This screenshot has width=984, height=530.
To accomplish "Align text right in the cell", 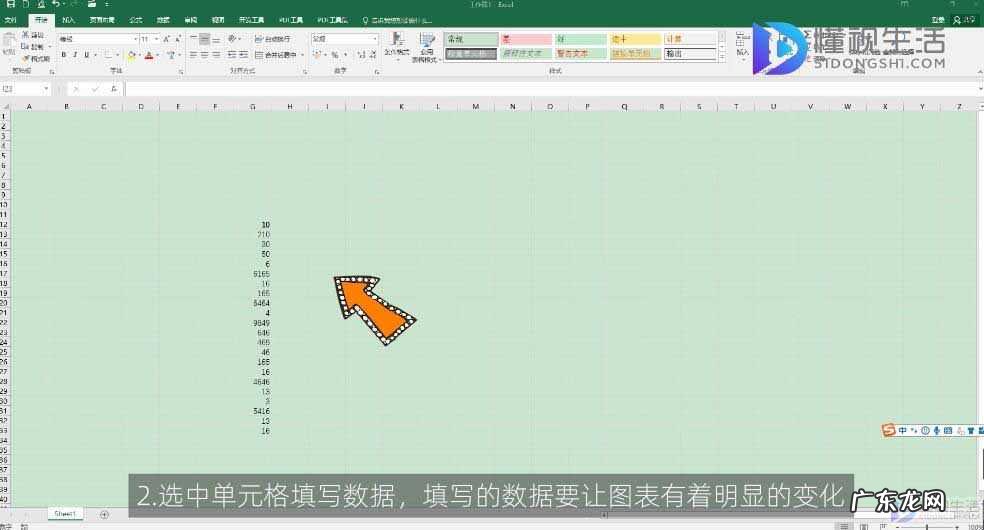I will (x=216, y=55).
